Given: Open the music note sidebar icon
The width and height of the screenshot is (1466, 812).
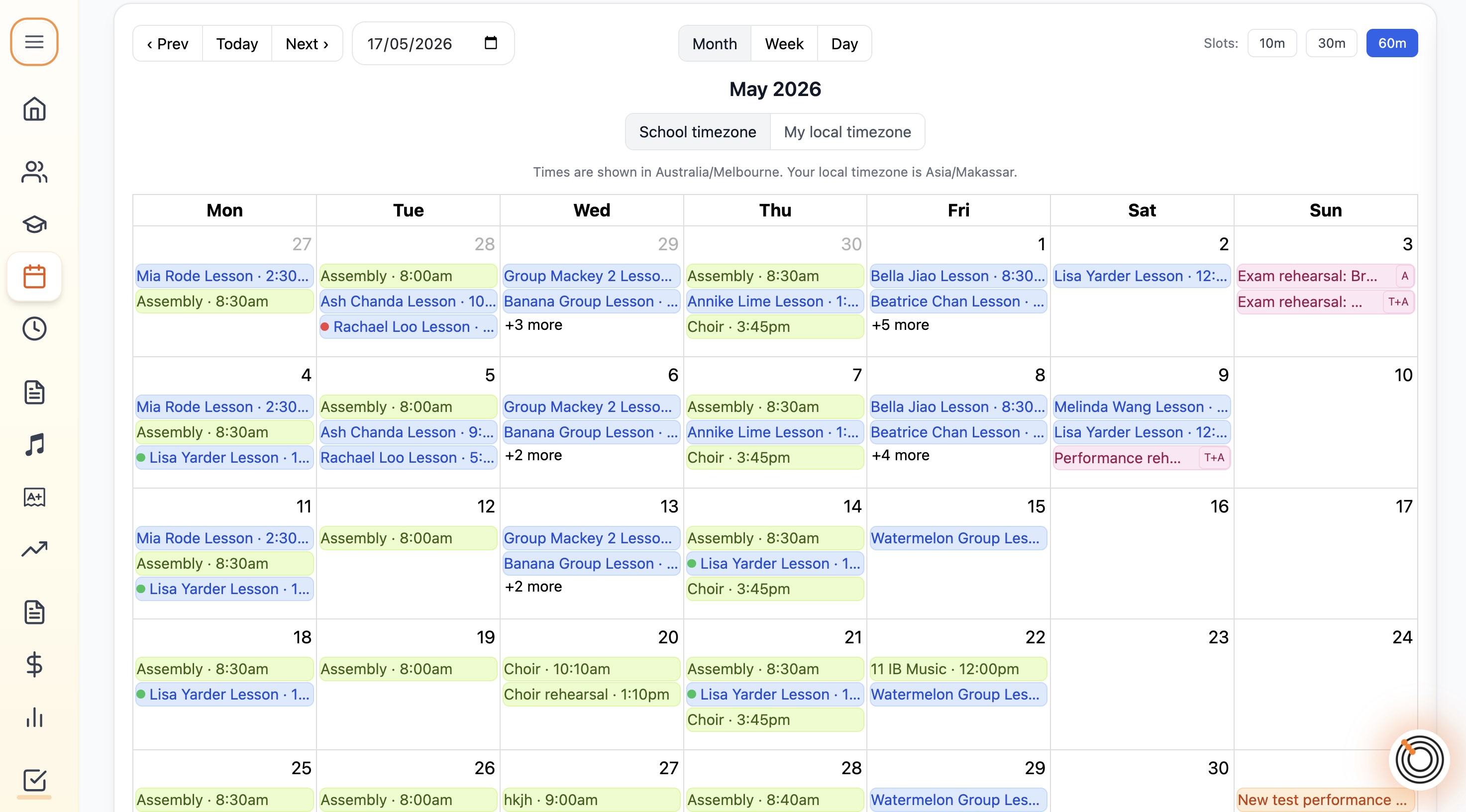Looking at the screenshot, I should (34, 444).
